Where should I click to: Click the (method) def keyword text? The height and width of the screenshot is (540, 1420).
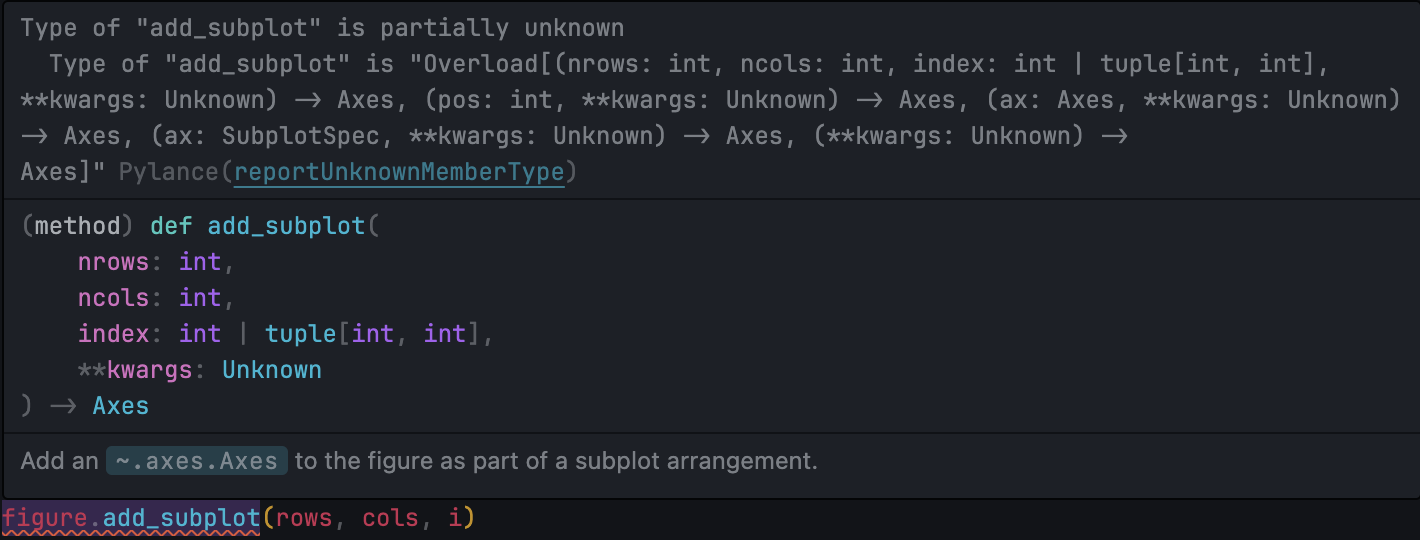point(107,226)
